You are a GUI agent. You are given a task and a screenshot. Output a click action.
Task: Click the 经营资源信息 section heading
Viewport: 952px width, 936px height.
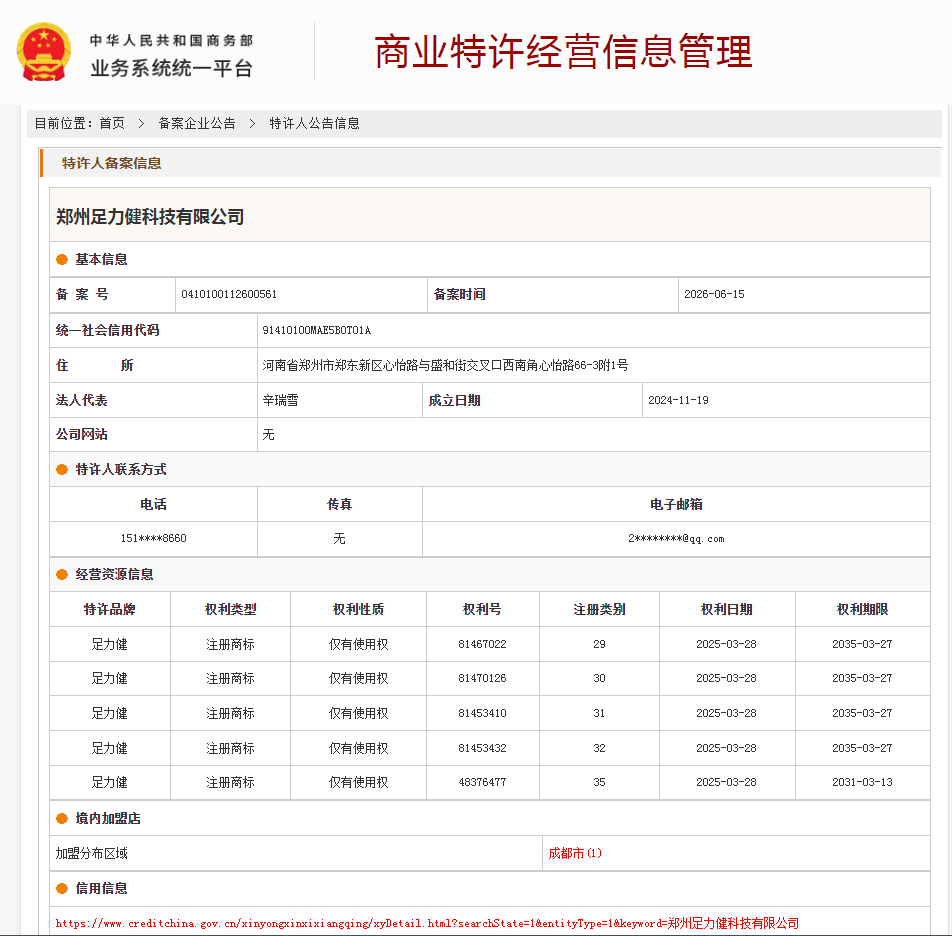click(x=114, y=575)
